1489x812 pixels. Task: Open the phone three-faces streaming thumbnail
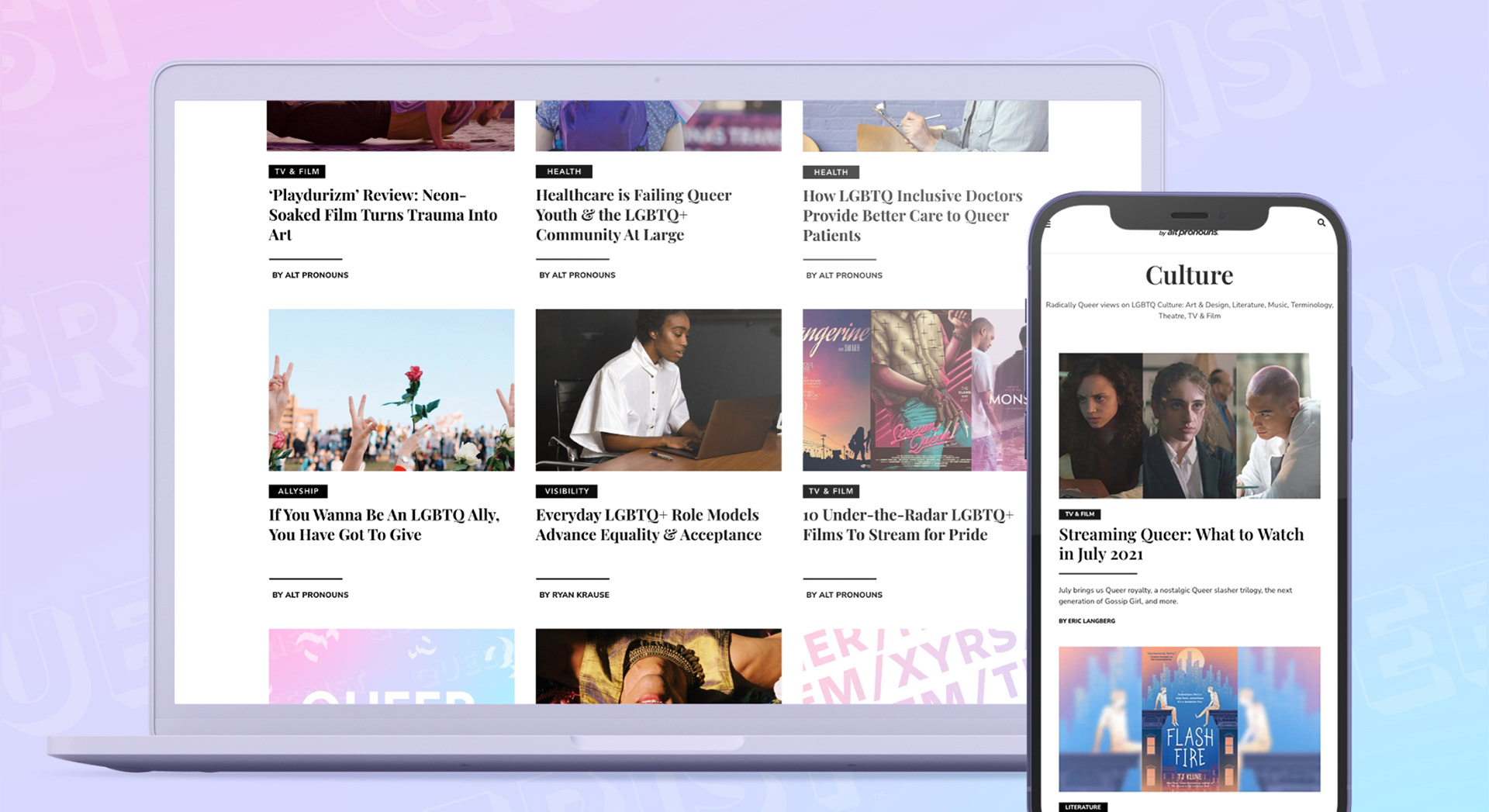[1189, 426]
